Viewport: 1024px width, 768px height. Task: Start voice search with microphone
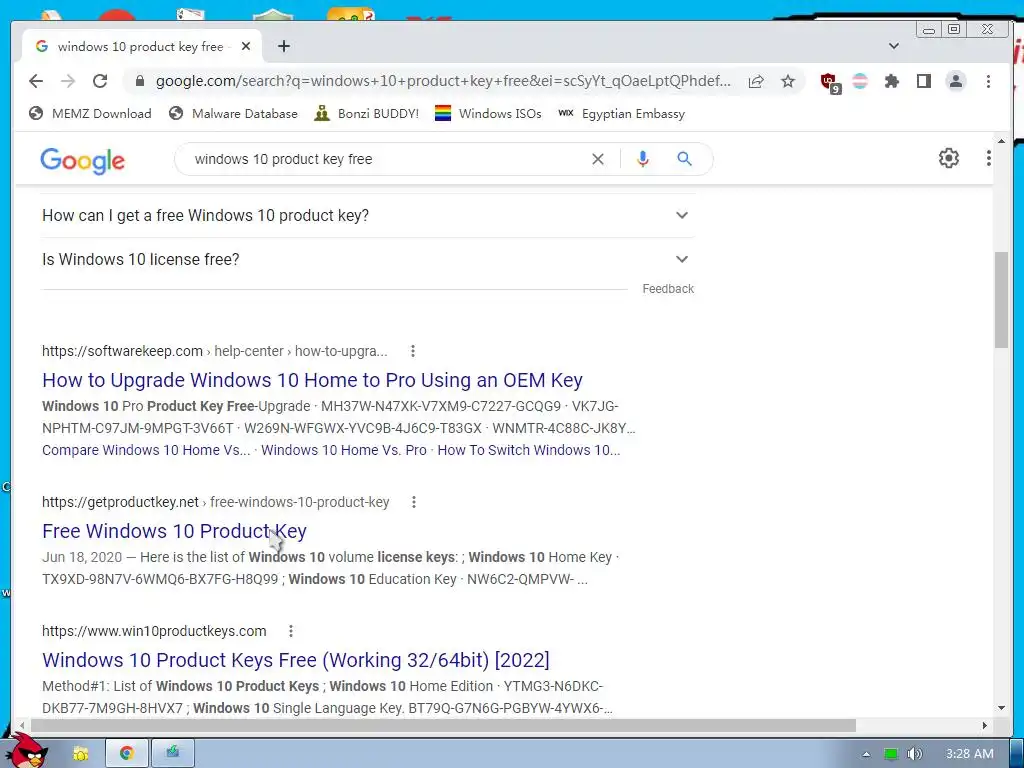643,159
